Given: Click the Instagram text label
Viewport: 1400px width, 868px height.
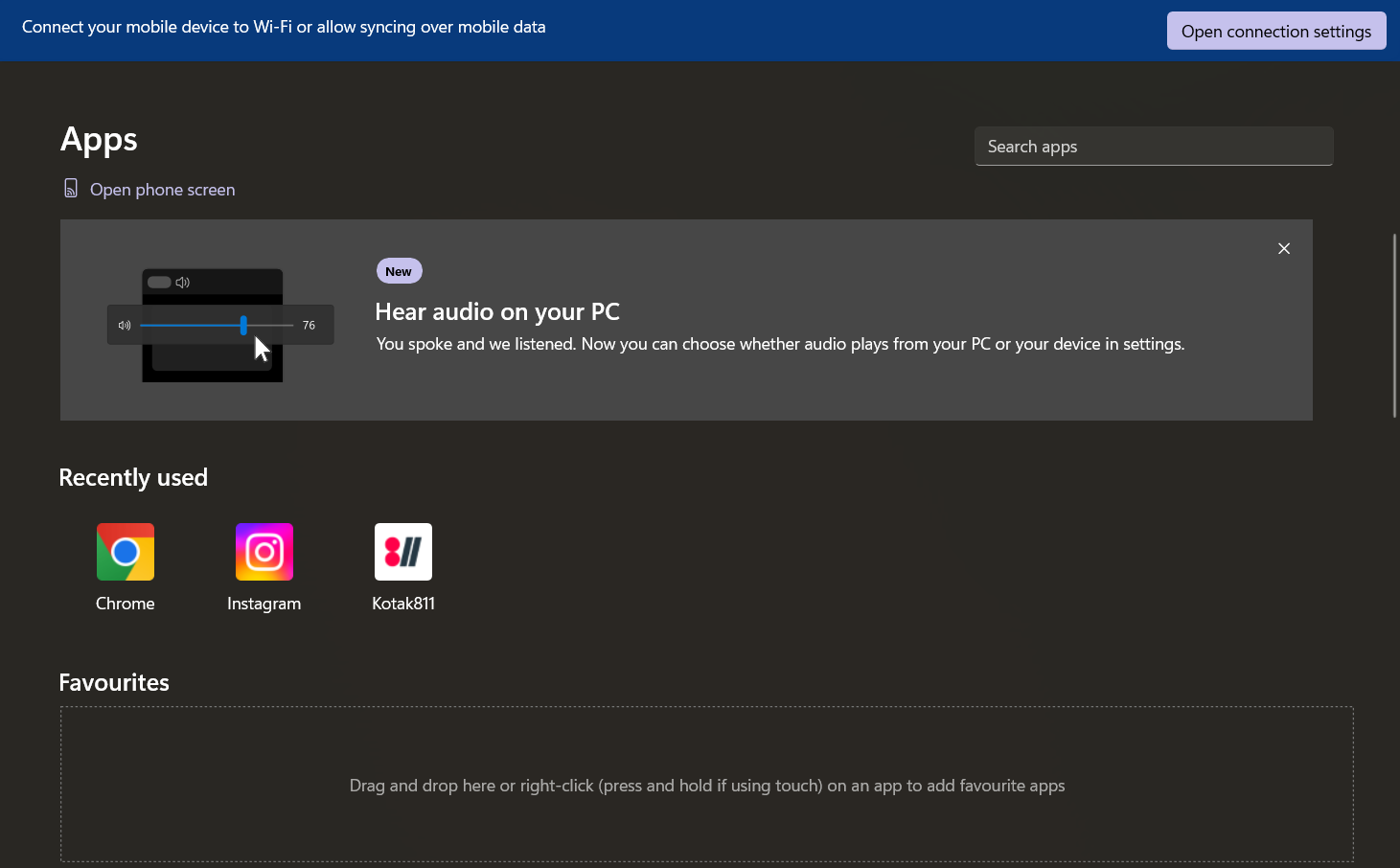Looking at the screenshot, I should click(x=264, y=604).
